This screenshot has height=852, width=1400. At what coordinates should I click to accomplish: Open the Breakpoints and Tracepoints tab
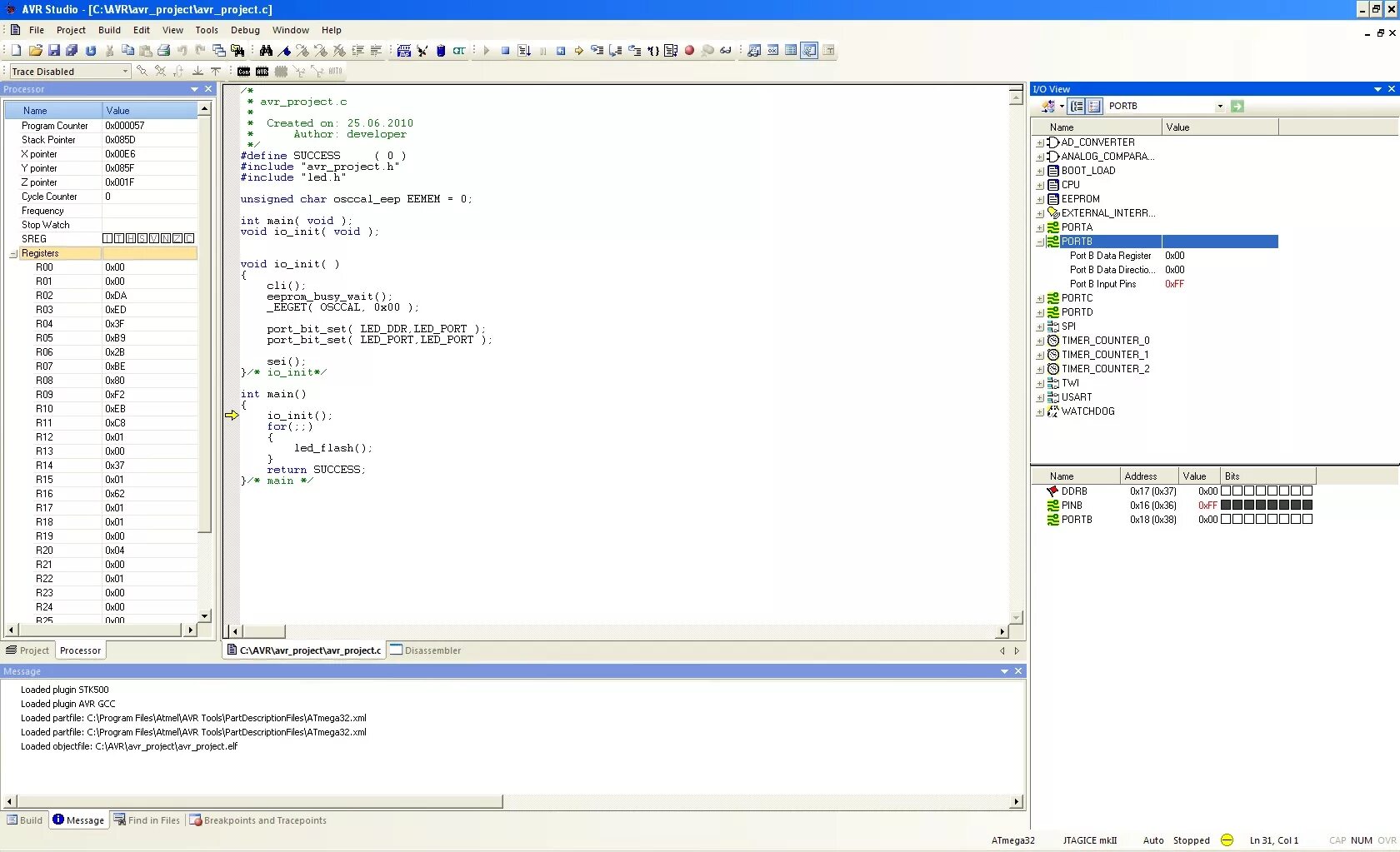pyautogui.click(x=258, y=821)
